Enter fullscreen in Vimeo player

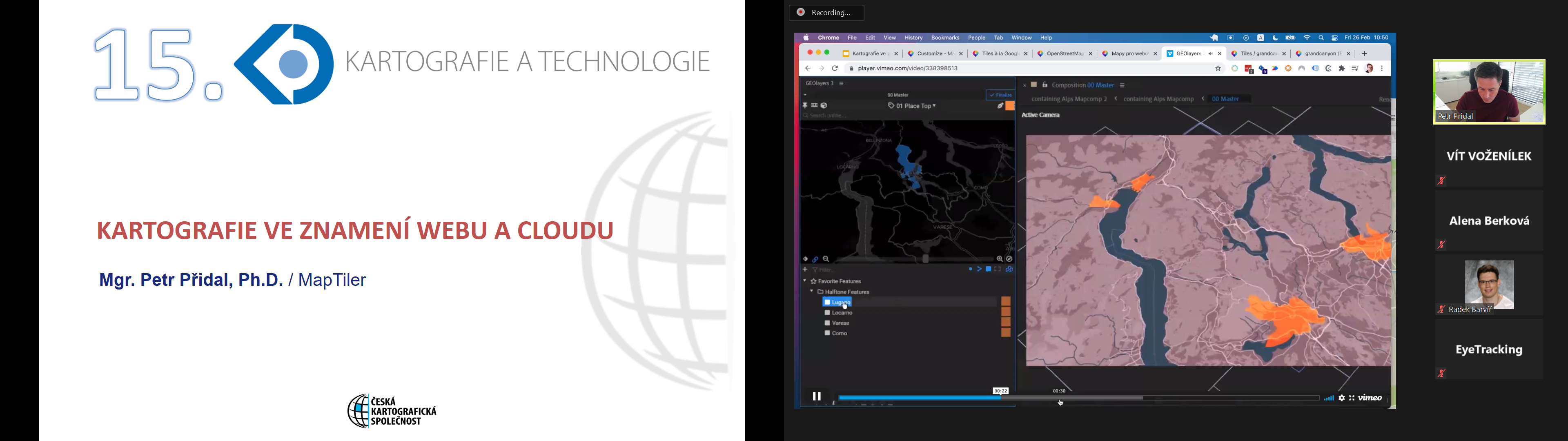click(1352, 399)
